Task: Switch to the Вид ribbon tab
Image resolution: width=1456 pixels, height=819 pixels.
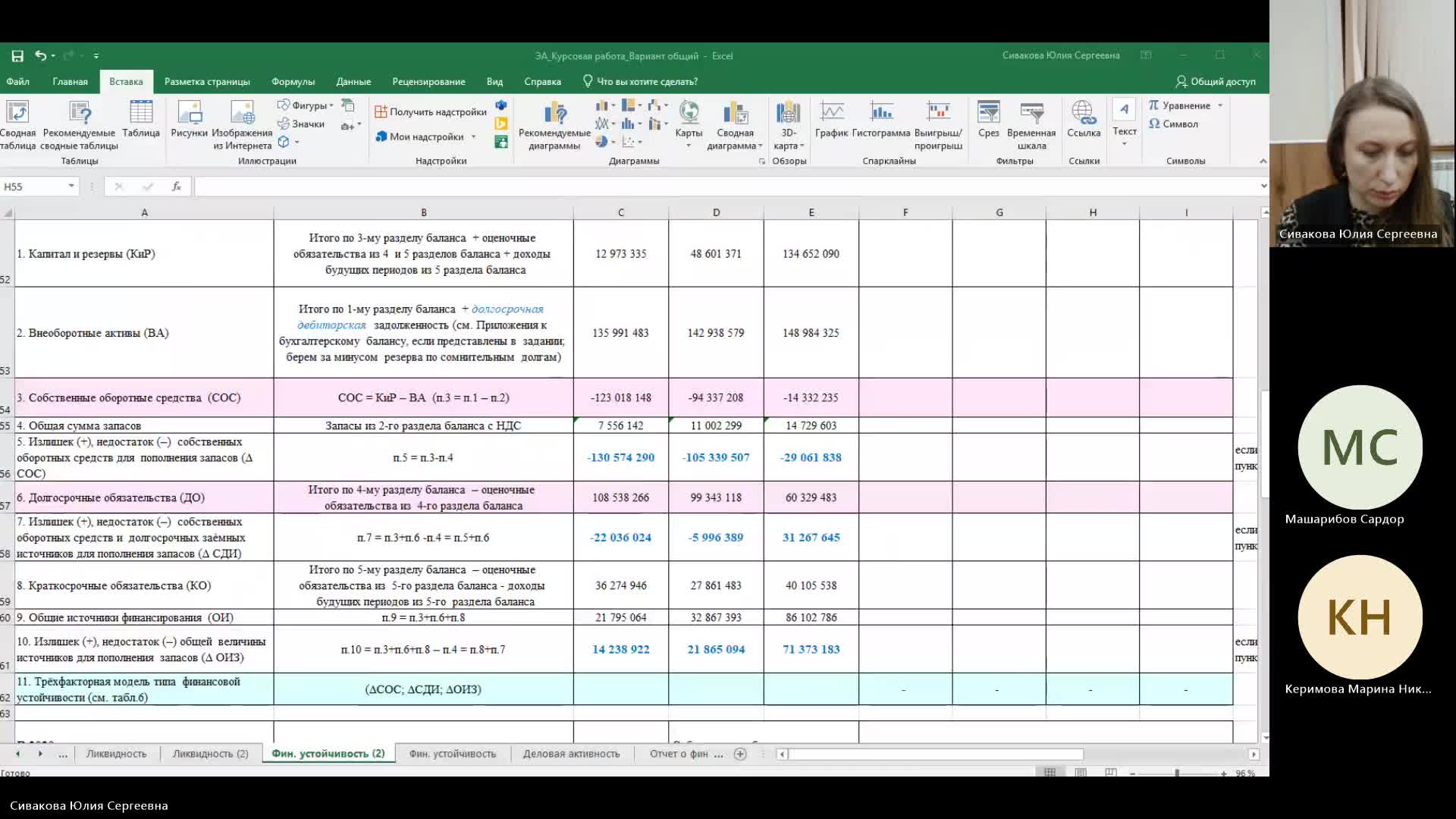Action: pyautogui.click(x=494, y=81)
